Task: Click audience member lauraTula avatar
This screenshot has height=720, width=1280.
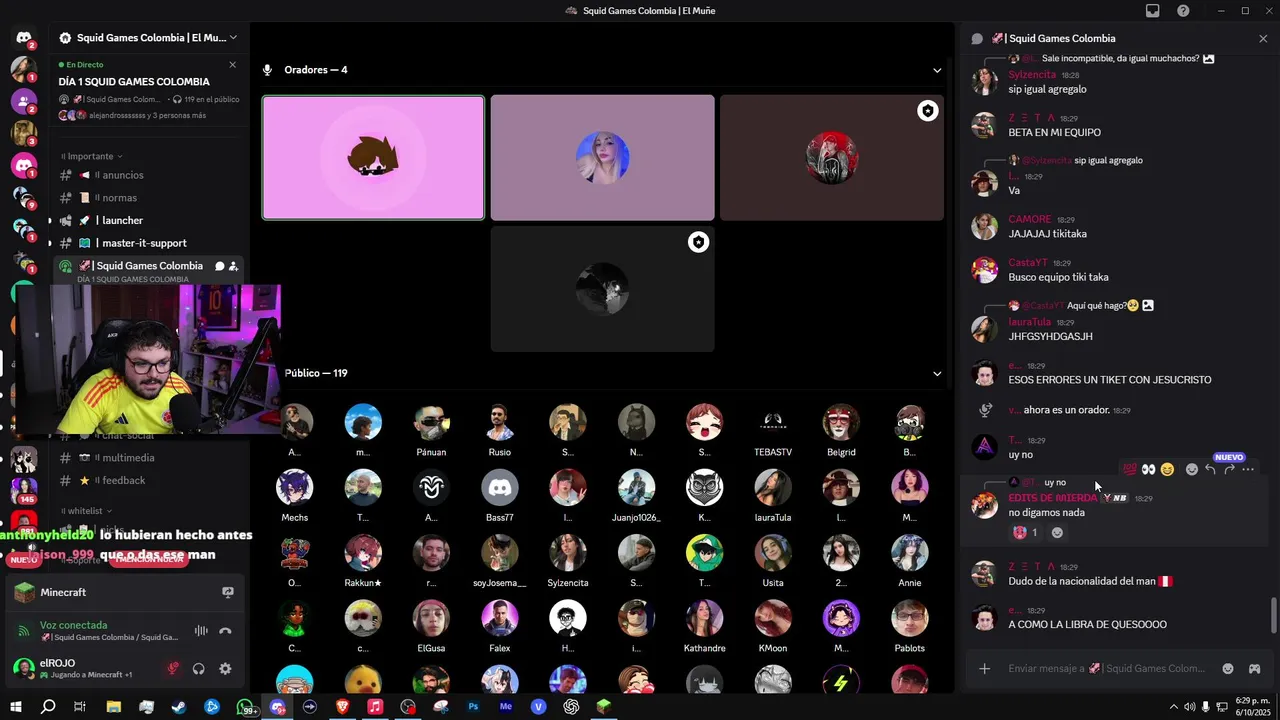Action: point(772,487)
